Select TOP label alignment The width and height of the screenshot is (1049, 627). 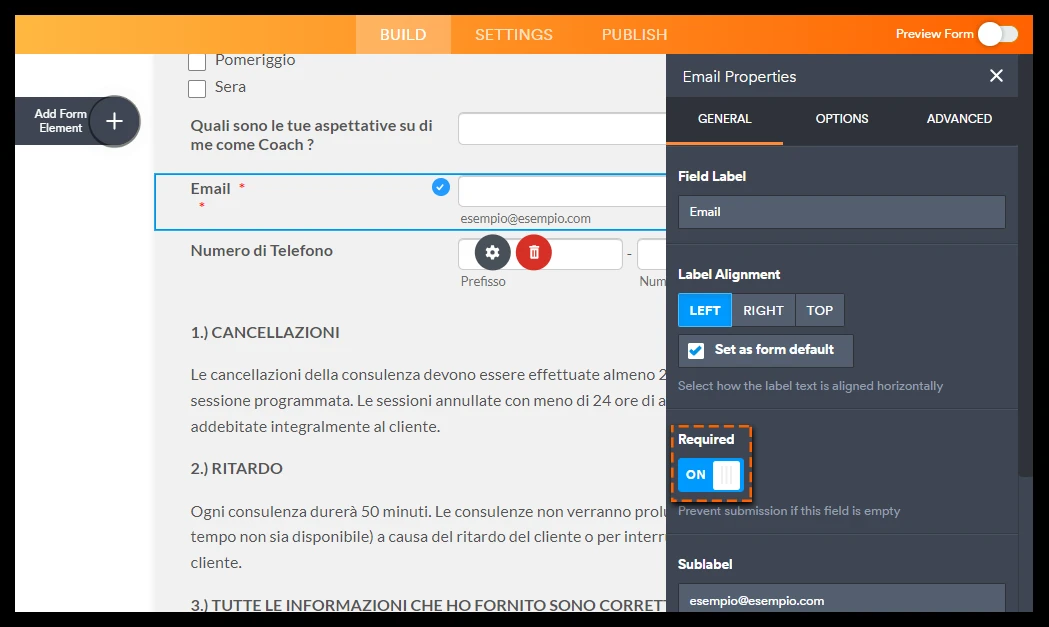(x=820, y=310)
